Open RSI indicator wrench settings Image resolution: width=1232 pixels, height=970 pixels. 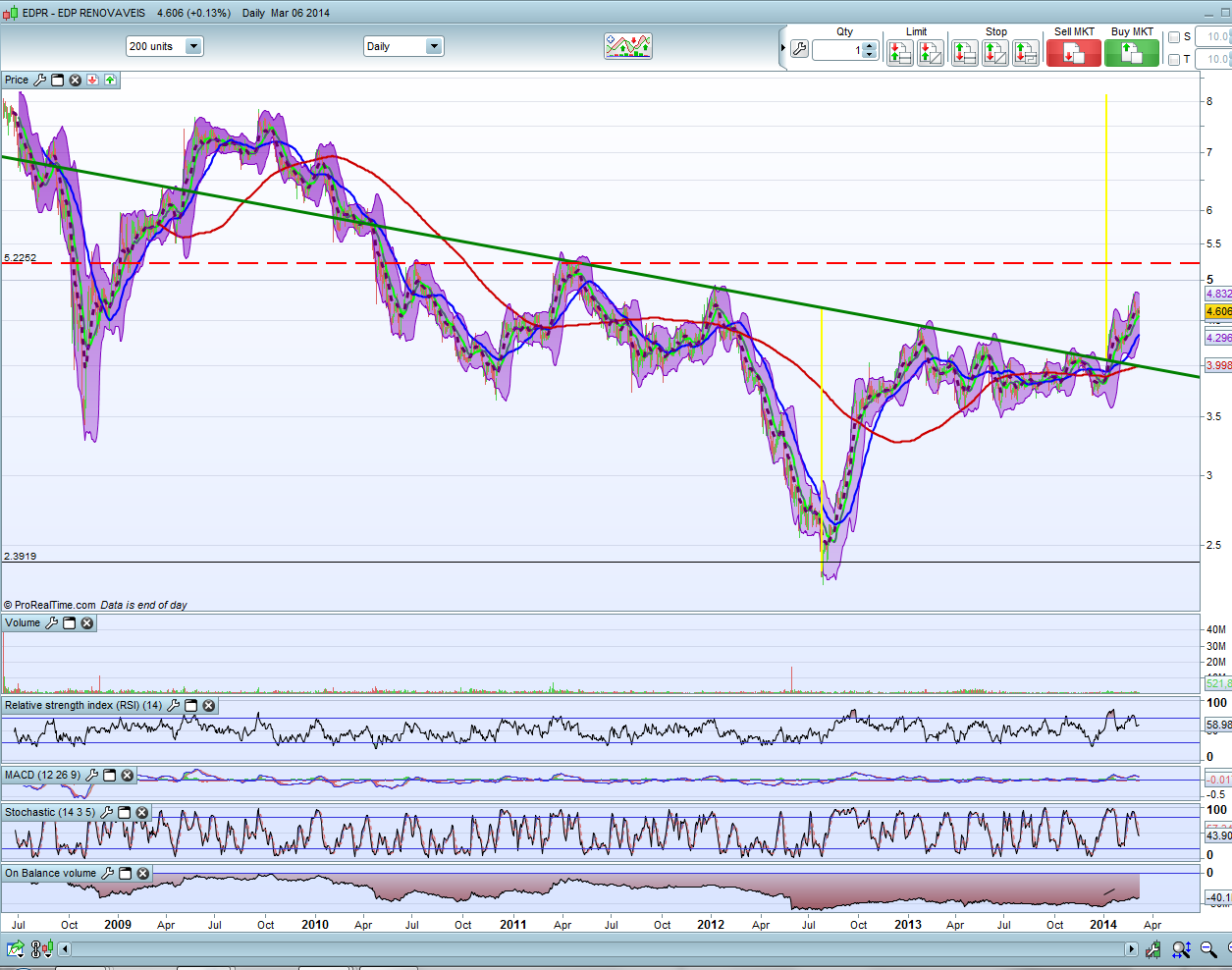tap(174, 706)
